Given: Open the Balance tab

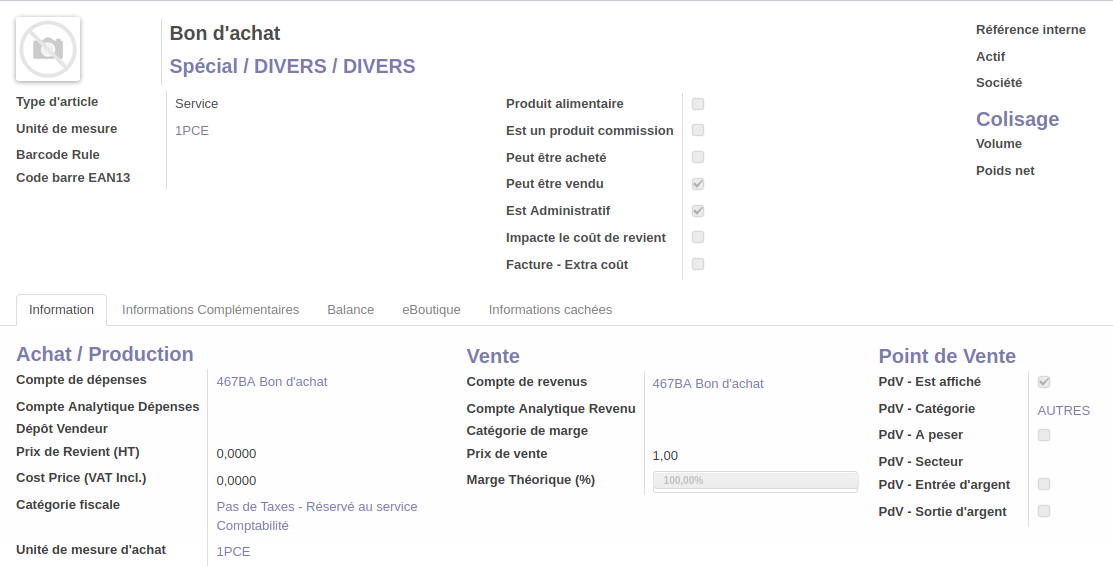Looking at the screenshot, I should click(350, 310).
